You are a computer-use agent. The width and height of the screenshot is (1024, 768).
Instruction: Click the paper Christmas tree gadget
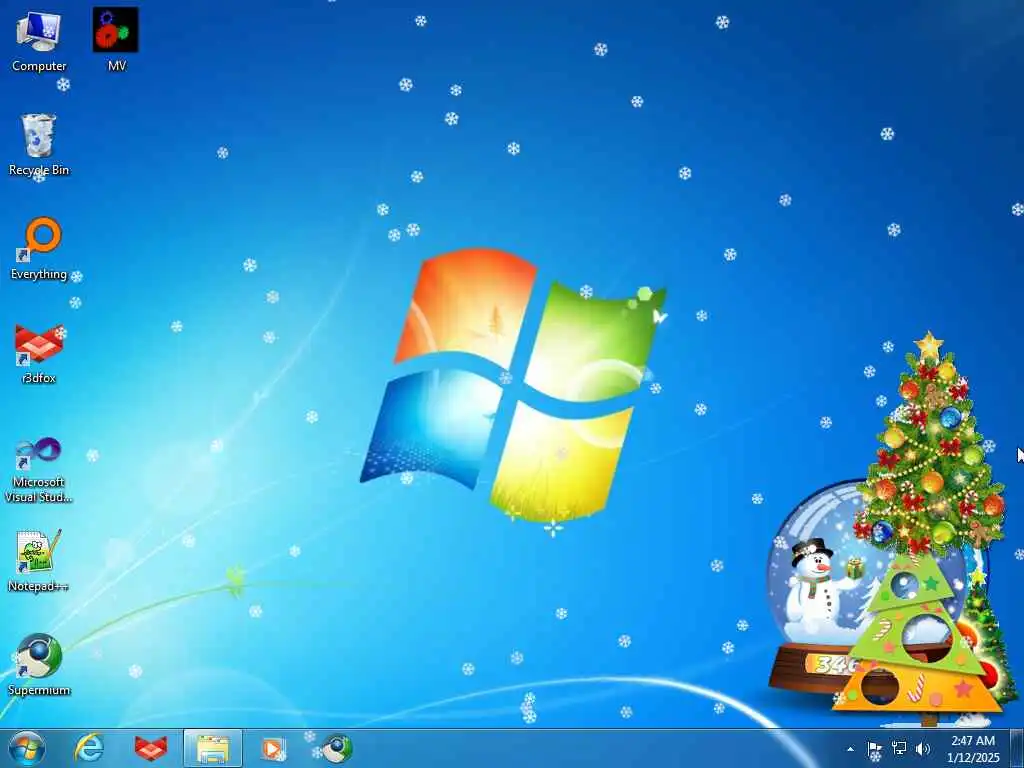tap(918, 640)
